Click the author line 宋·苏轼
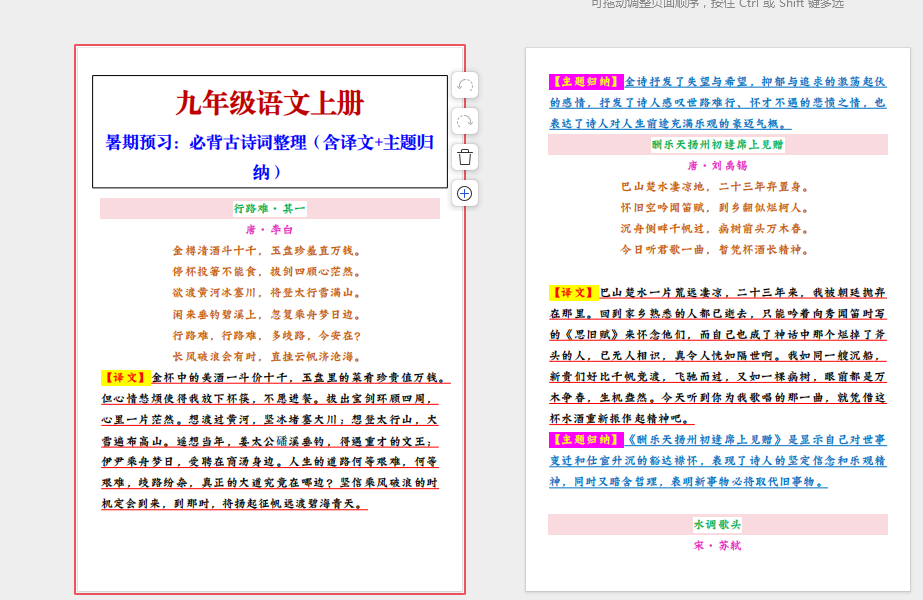Screen dimensions: 923x600 pos(717,546)
